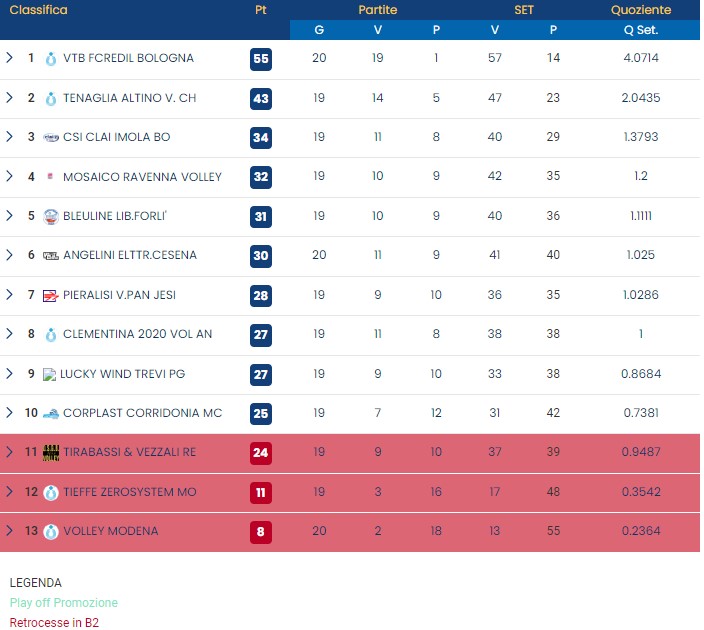The image size is (704, 630).
Task: Click the VTB FCREDIL BOLOGNA team logo
Action: point(51,59)
